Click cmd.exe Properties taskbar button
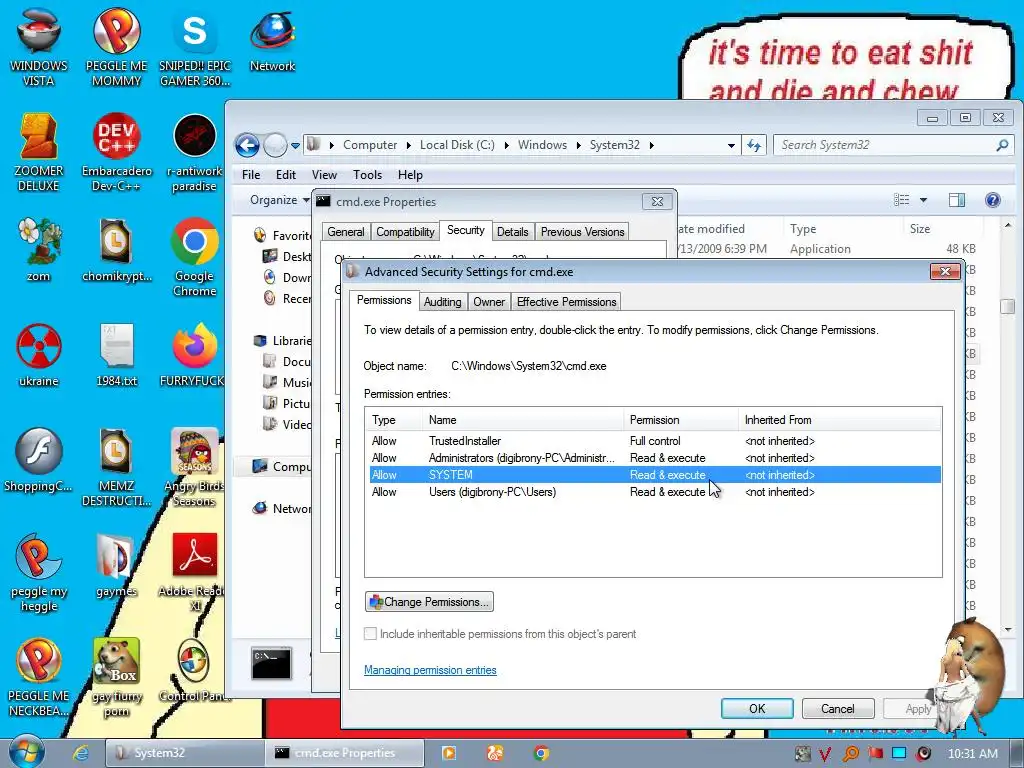Image resolution: width=1024 pixels, height=768 pixels. [344, 753]
